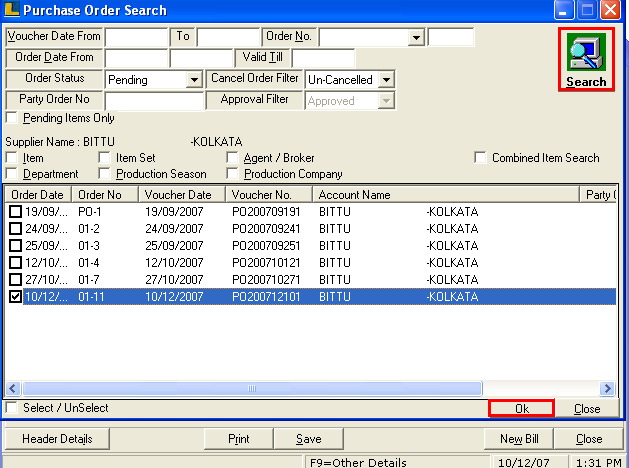Viewport: 629px width, 468px height.
Task: Check the box for order 01-7
Action: pos(15,280)
